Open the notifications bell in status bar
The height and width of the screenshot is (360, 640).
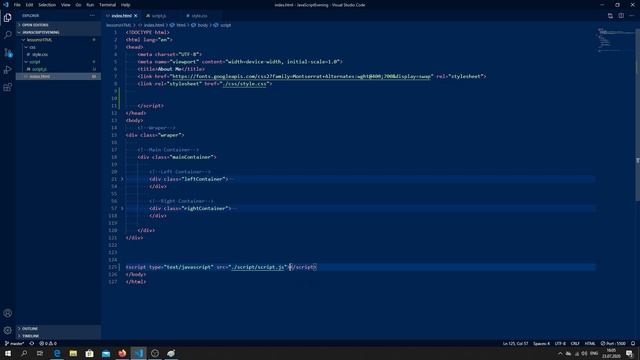point(633,343)
